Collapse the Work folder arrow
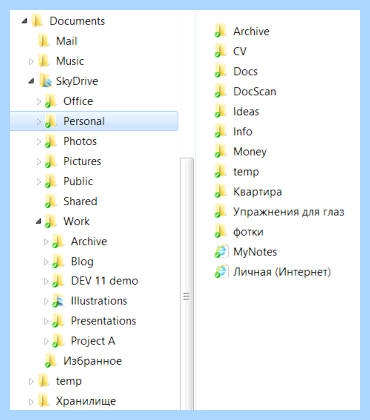 39,222
